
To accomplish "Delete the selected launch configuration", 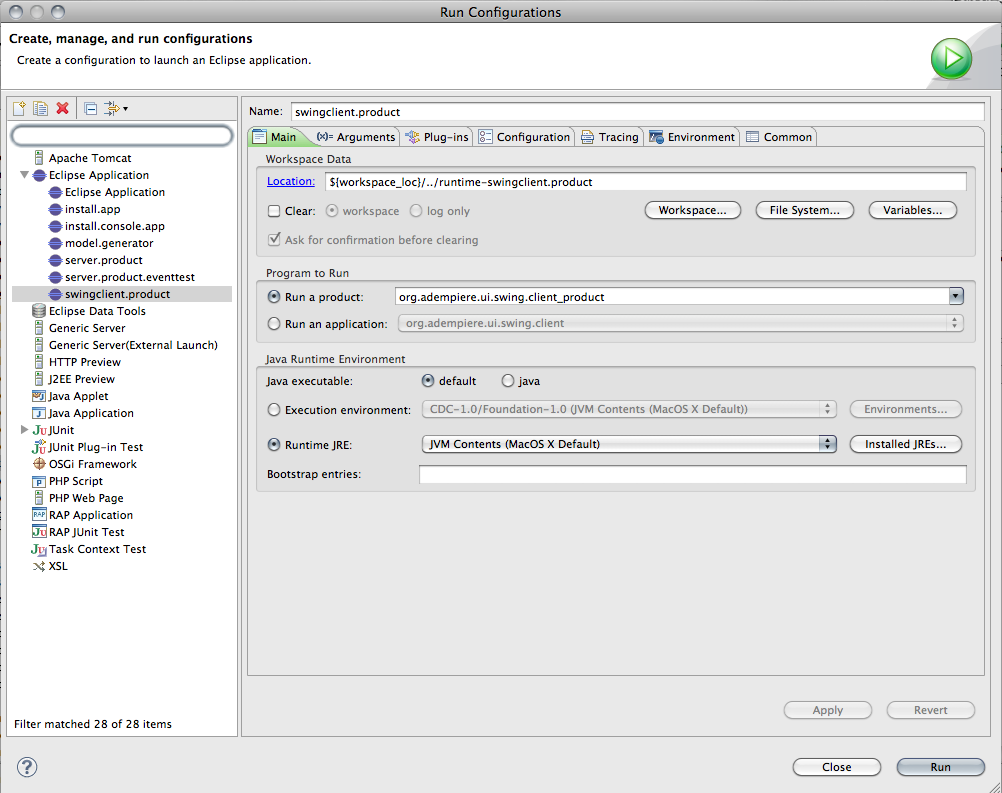I will [x=62, y=109].
